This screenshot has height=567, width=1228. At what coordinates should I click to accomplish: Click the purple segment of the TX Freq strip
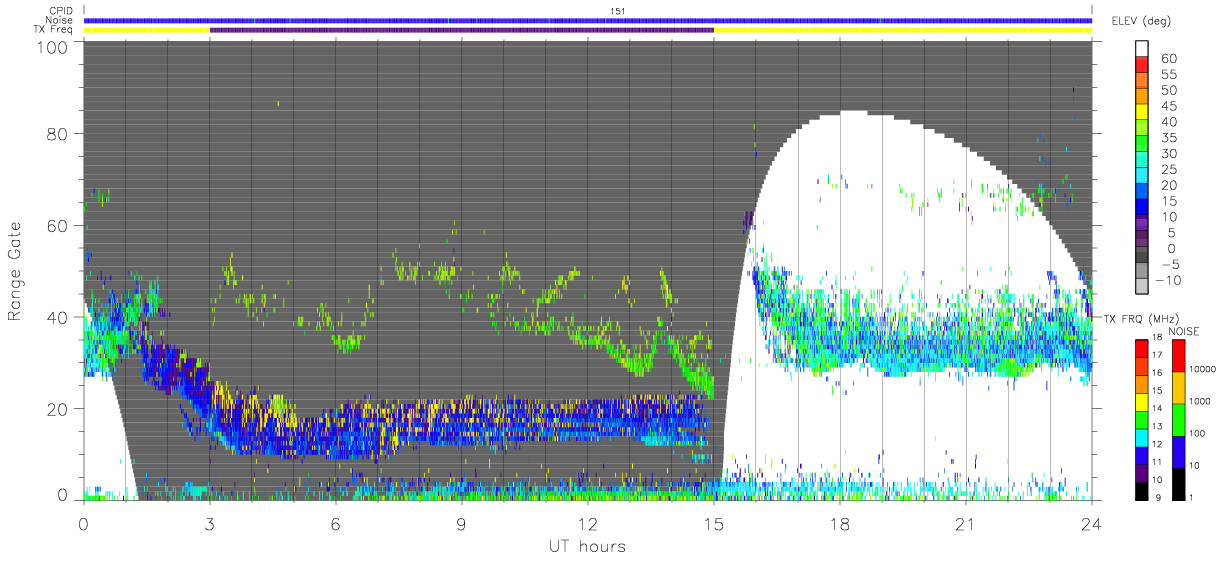click(462, 30)
